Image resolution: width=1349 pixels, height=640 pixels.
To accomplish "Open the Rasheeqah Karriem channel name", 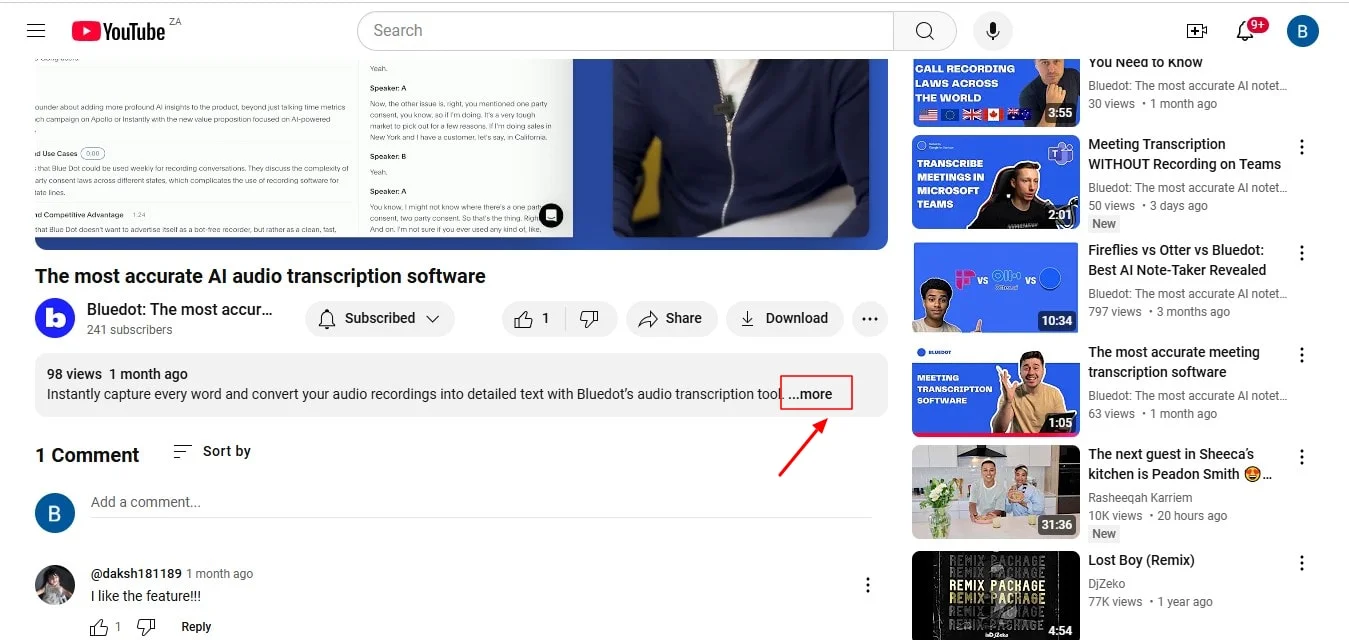I will tap(1140, 498).
